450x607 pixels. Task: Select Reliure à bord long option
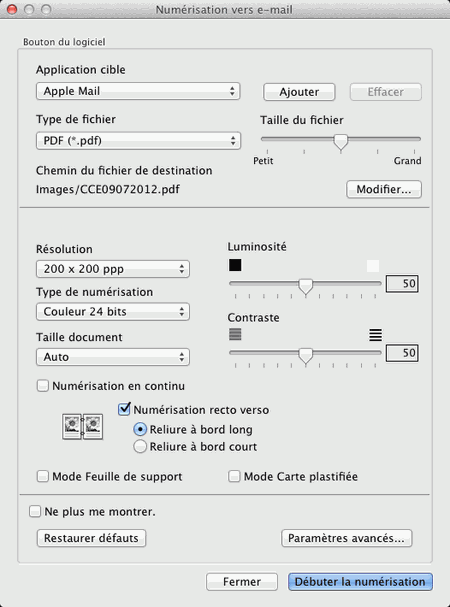click(140, 429)
